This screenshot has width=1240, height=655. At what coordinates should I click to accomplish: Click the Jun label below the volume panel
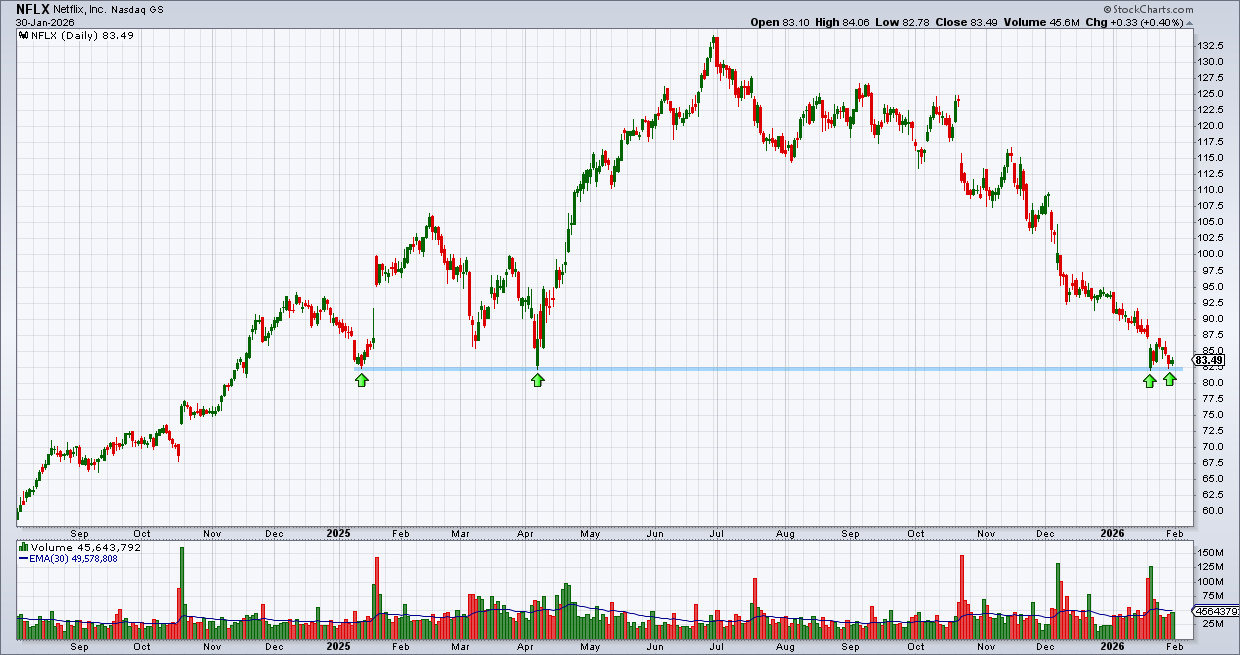point(655,648)
